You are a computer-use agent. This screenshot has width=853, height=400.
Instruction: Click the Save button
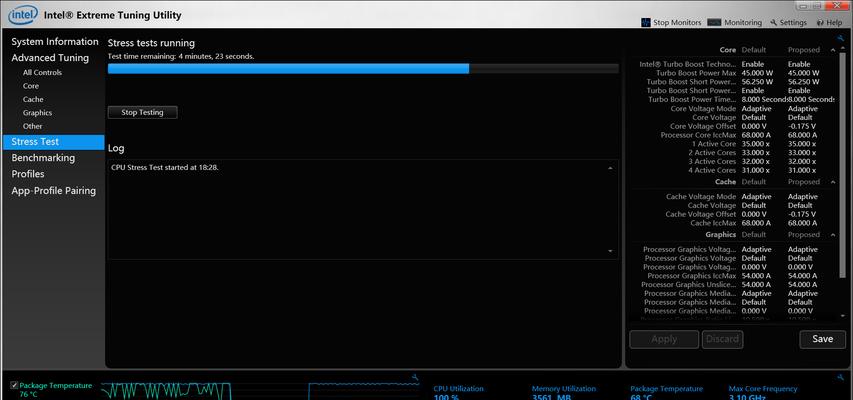coord(823,339)
